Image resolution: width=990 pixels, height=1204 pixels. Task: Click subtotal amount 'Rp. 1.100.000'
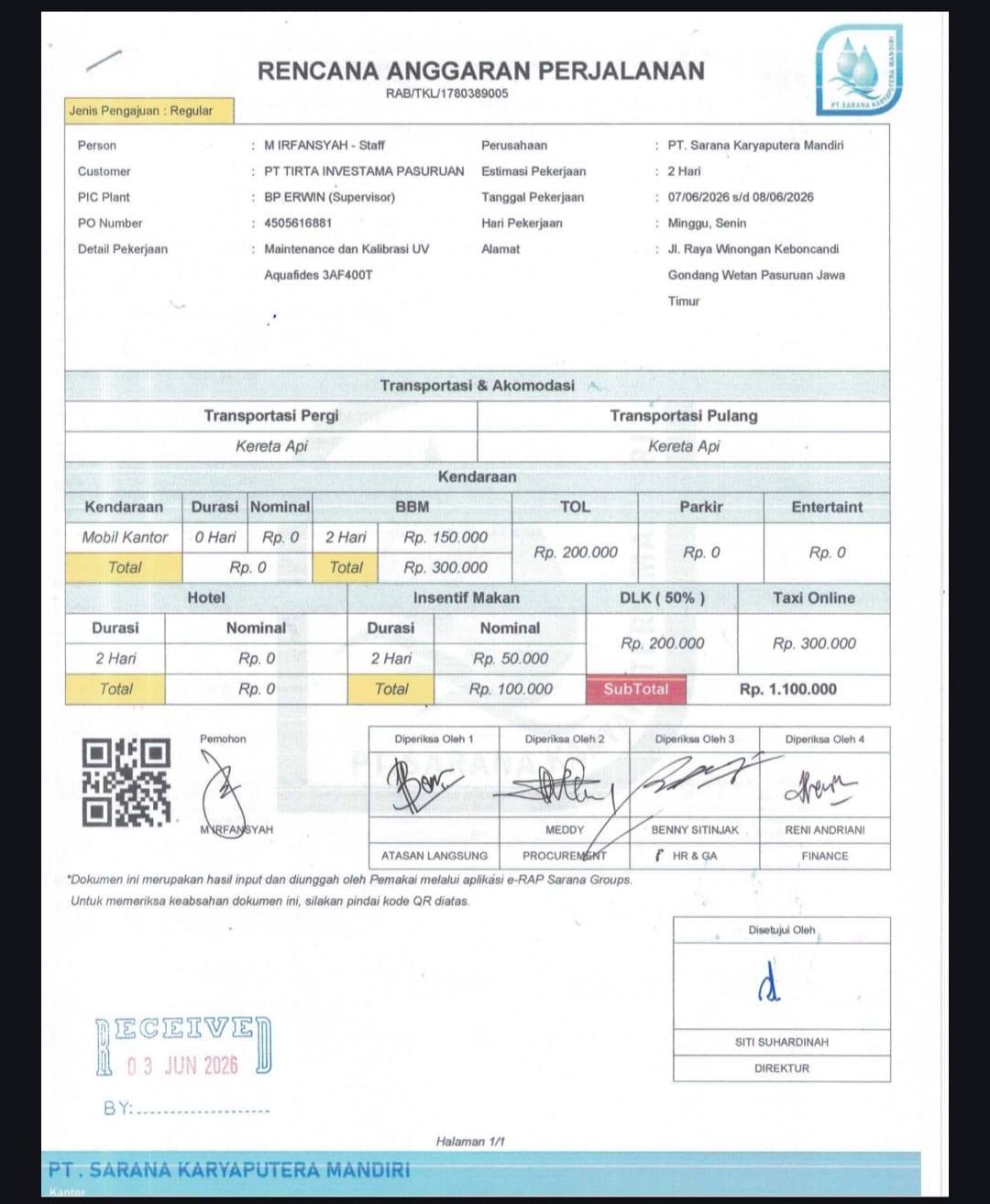tap(788, 689)
